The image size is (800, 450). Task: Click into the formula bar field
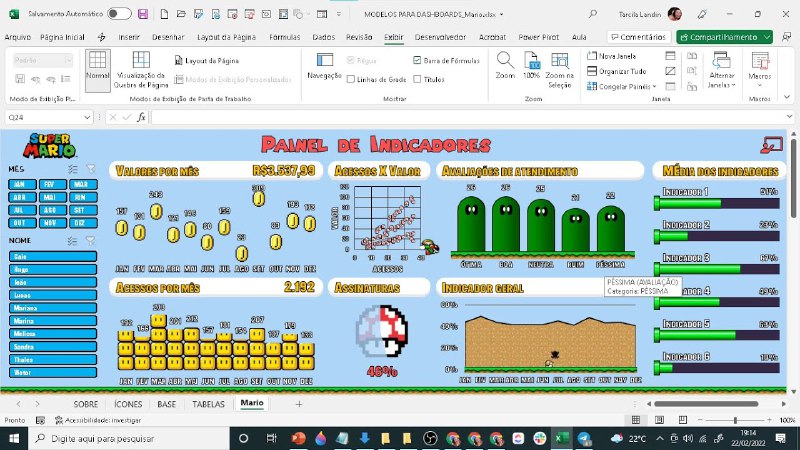[467, 117]
